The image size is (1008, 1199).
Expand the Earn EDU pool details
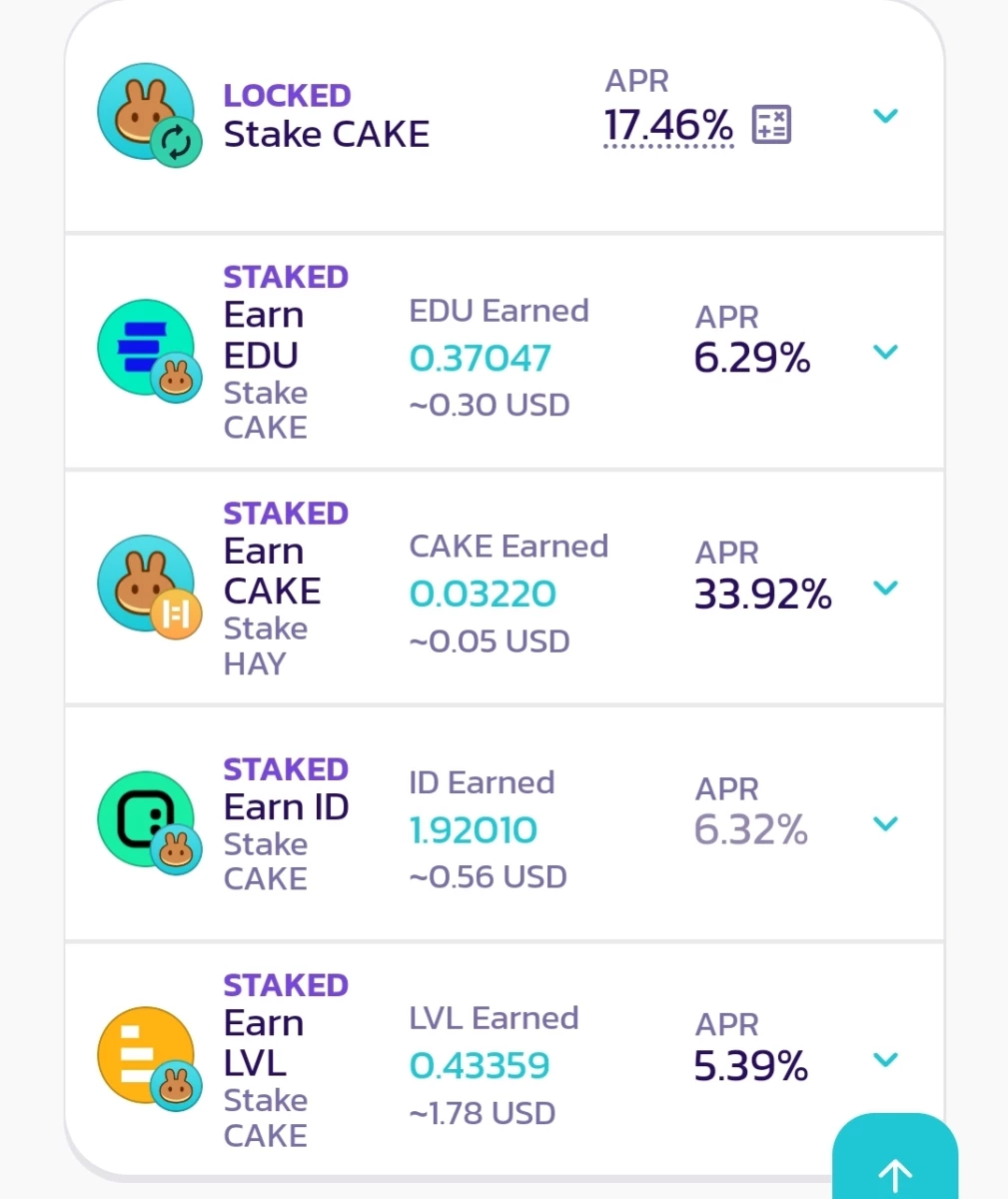tap(886, 352)
